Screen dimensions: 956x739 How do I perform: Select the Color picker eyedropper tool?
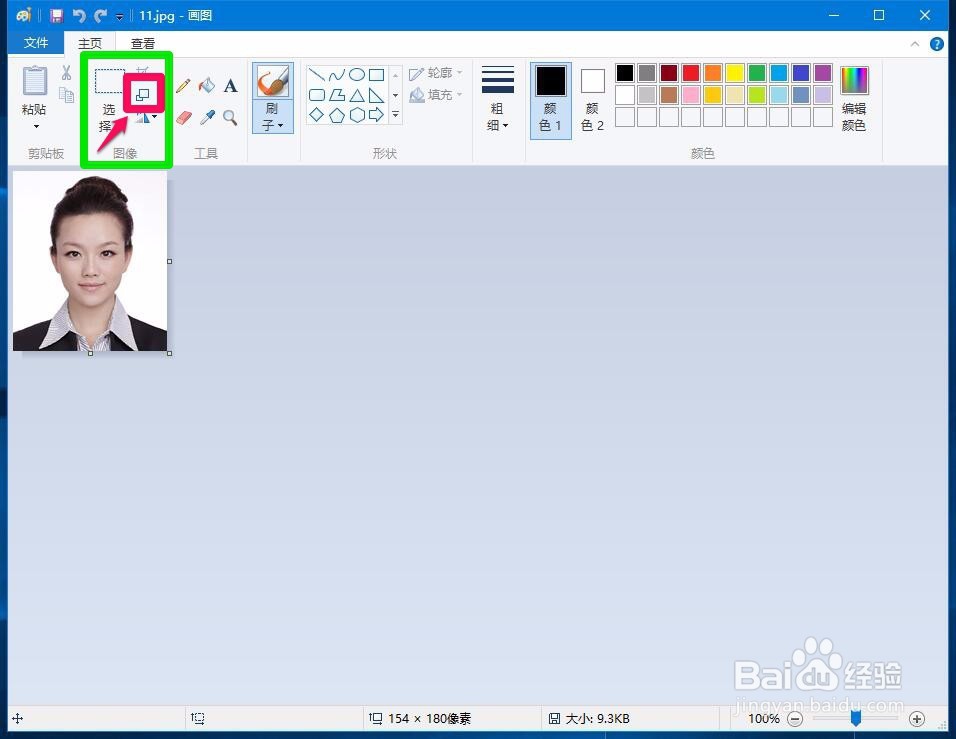point(207,117)
